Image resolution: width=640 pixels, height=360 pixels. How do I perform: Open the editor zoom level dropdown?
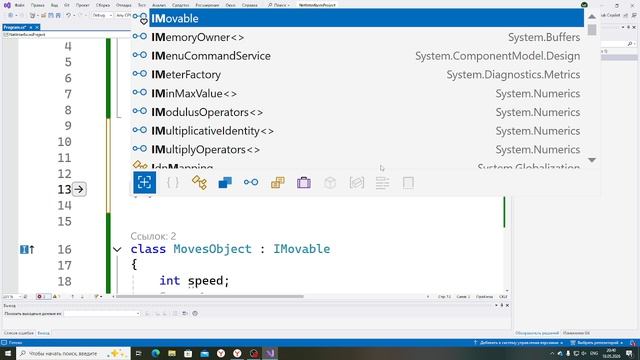coord(11,297)
